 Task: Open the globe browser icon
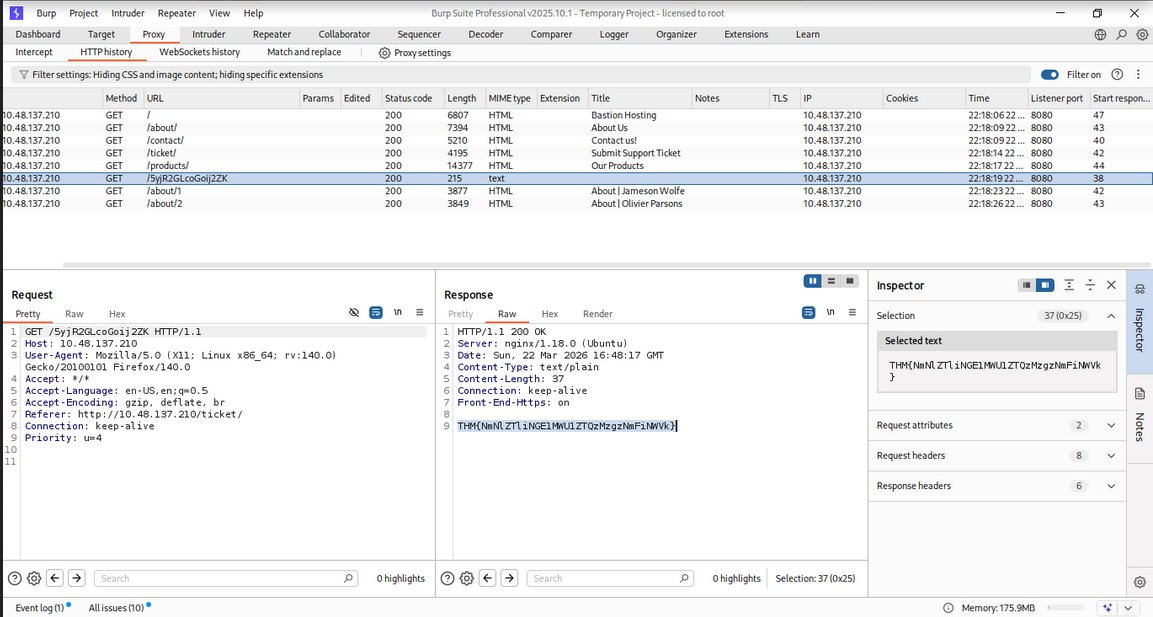click(1100, 35)
